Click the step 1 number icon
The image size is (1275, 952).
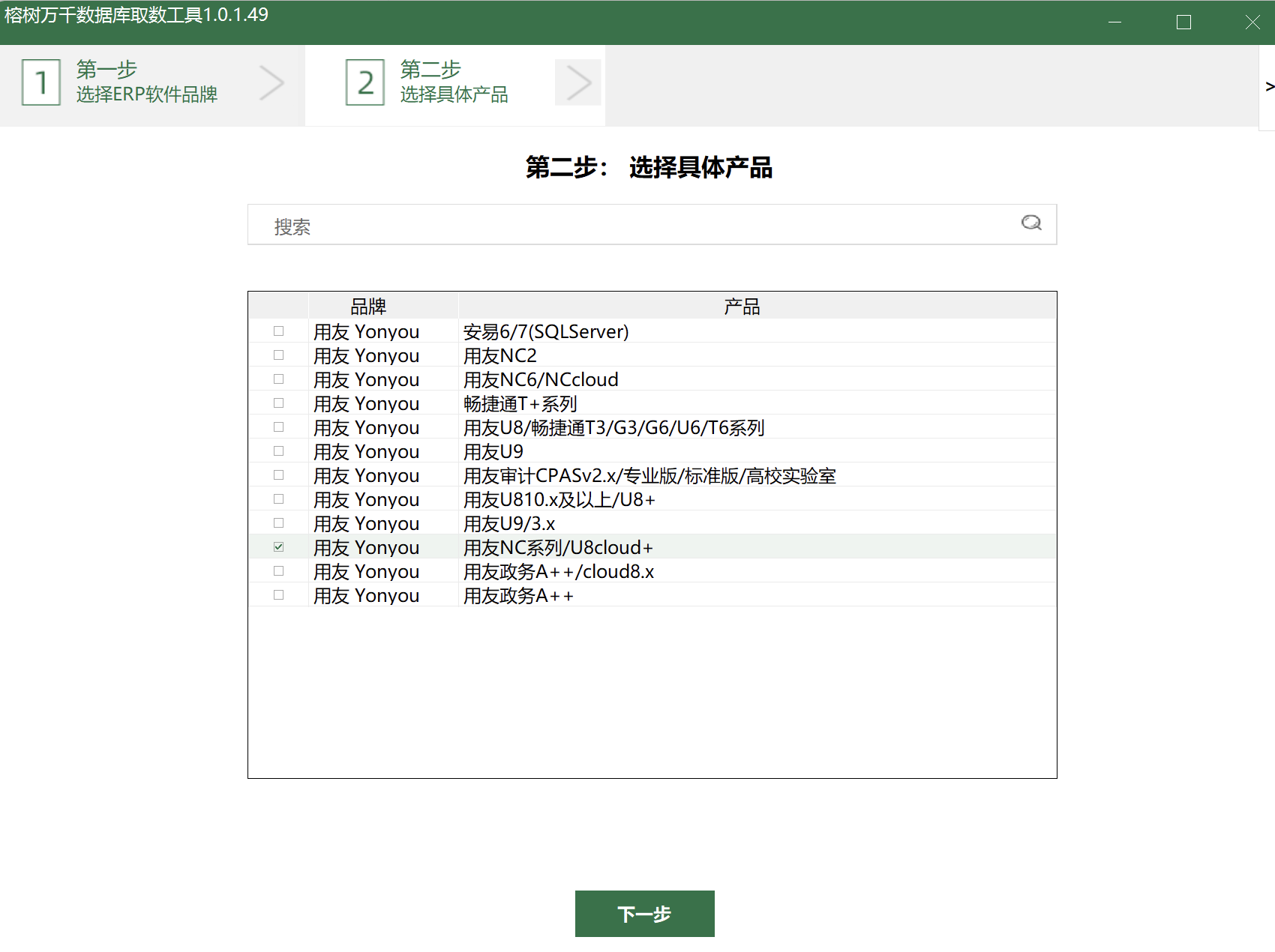tap(41, 82)
